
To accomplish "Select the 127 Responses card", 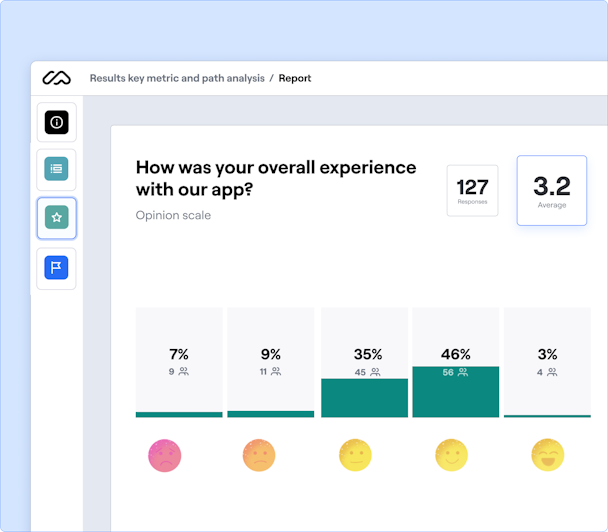I will 472,190.
